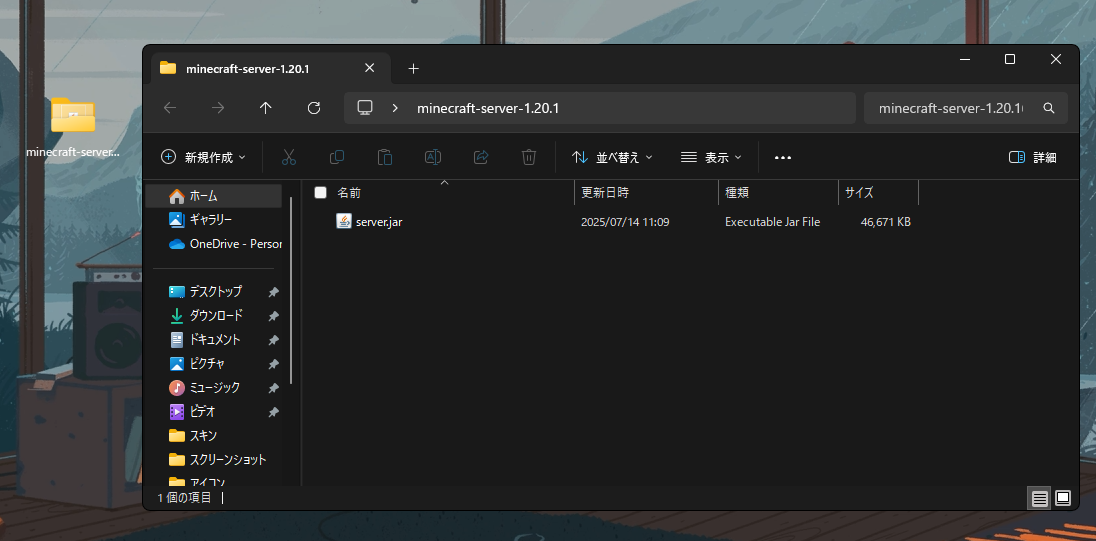The image size is (1096, 541).
Task: Switch to details list view icon
Action: click(1039, 498)
